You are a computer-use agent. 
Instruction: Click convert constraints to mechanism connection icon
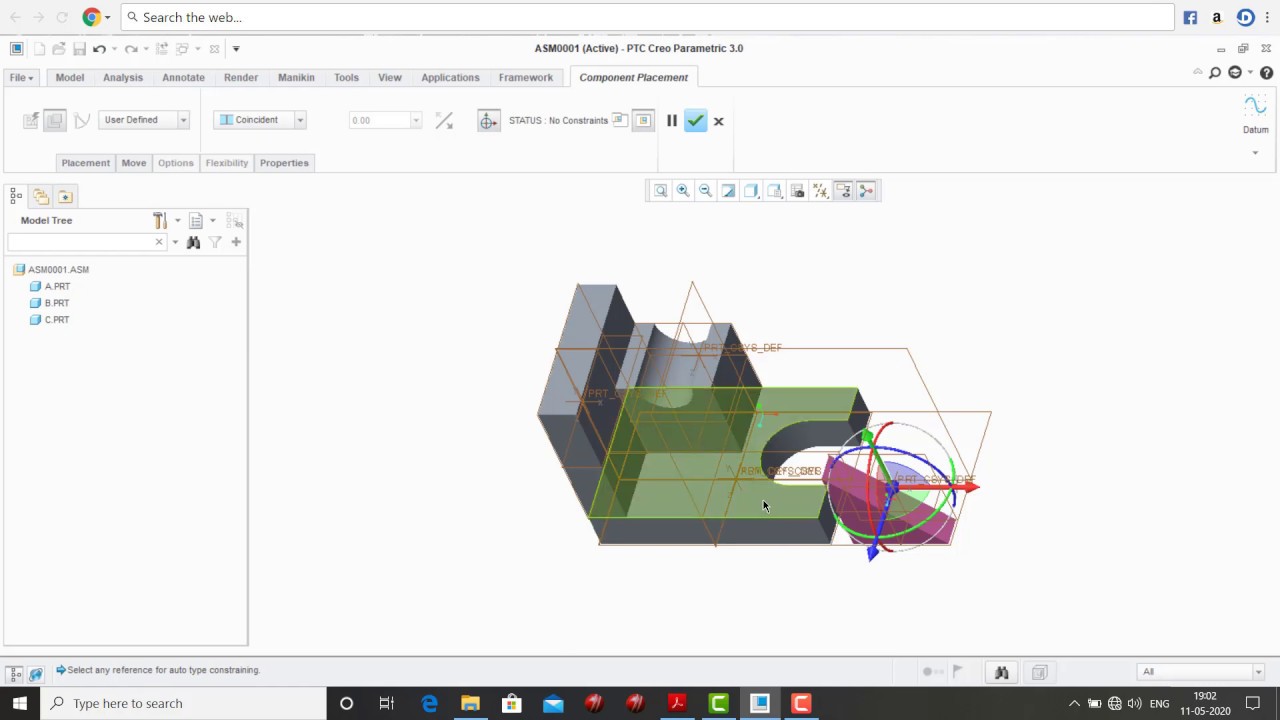pos(82,120)
